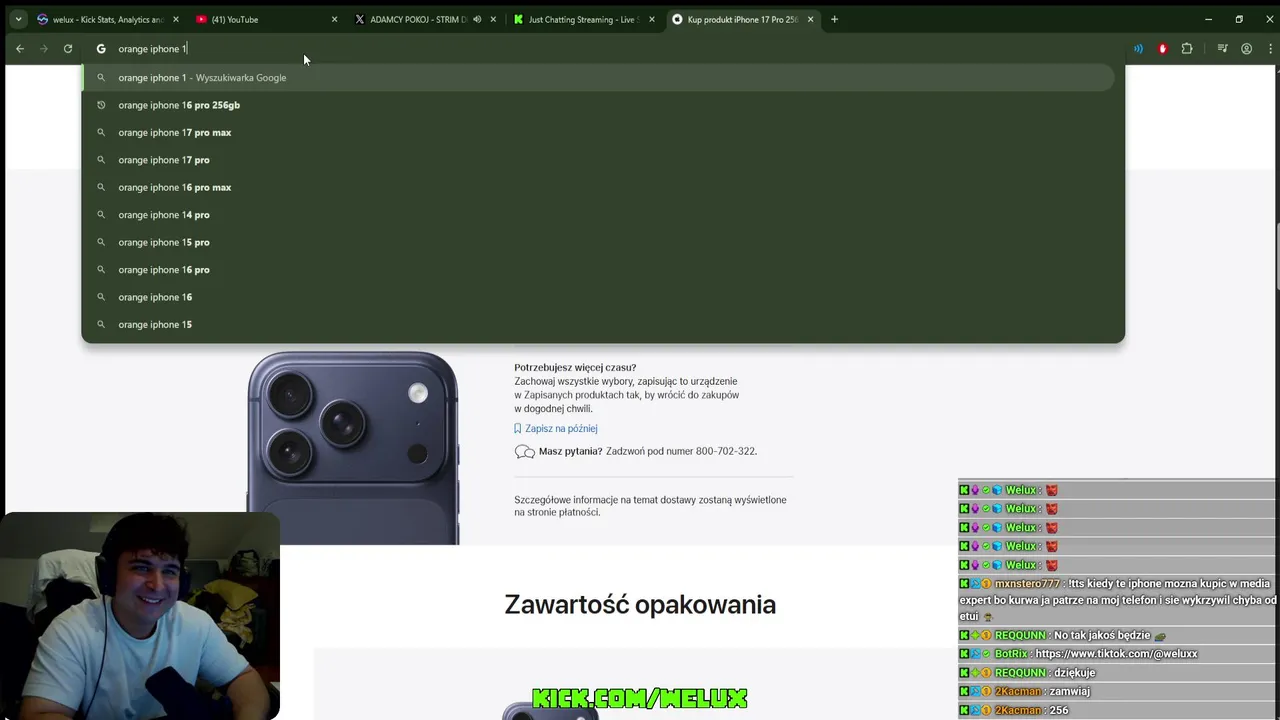Select suggestion 'orange iphone 16 pro'

[598, 270]
